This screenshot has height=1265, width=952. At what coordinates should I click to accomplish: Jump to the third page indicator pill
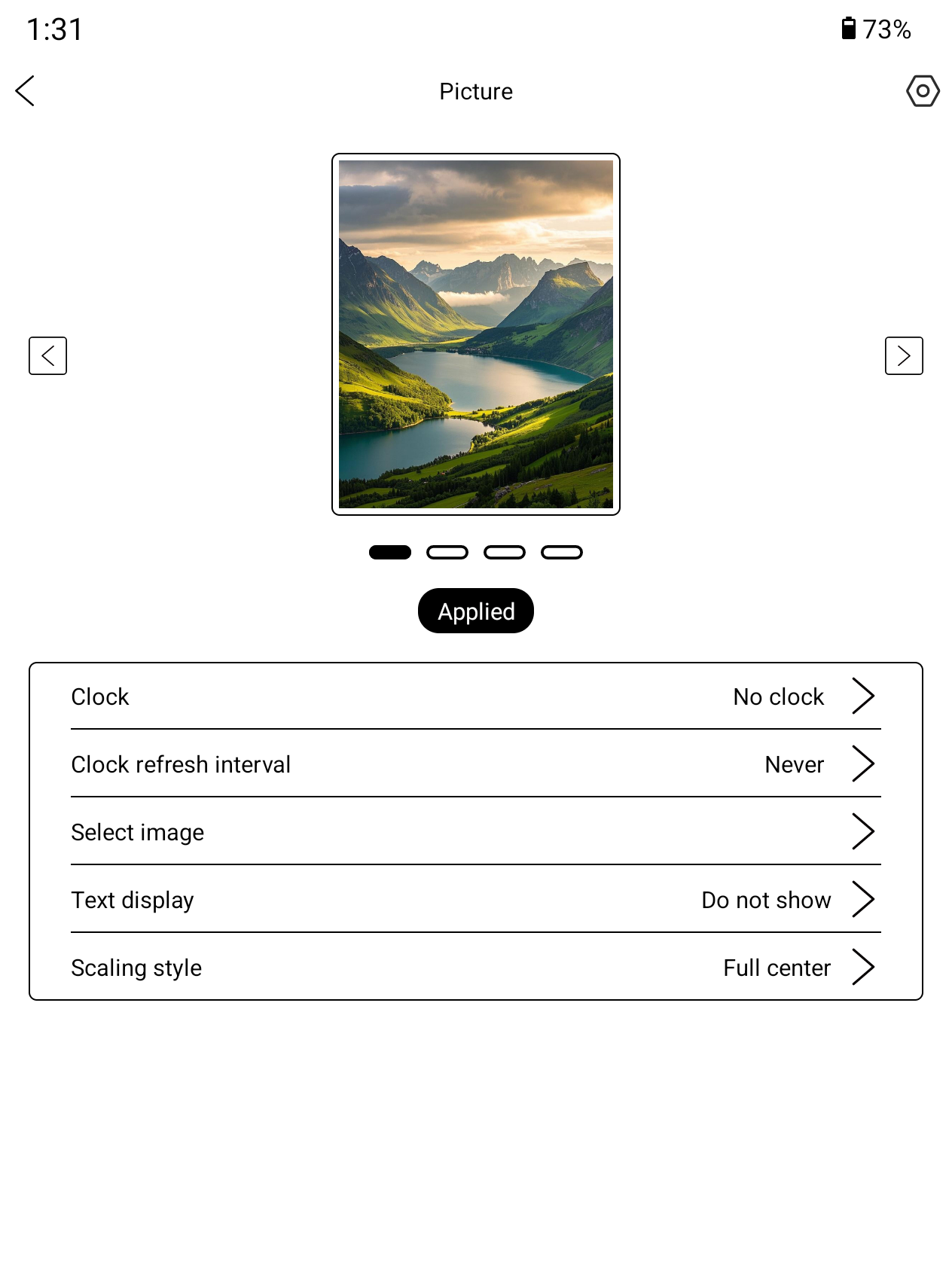click(505, 553)
